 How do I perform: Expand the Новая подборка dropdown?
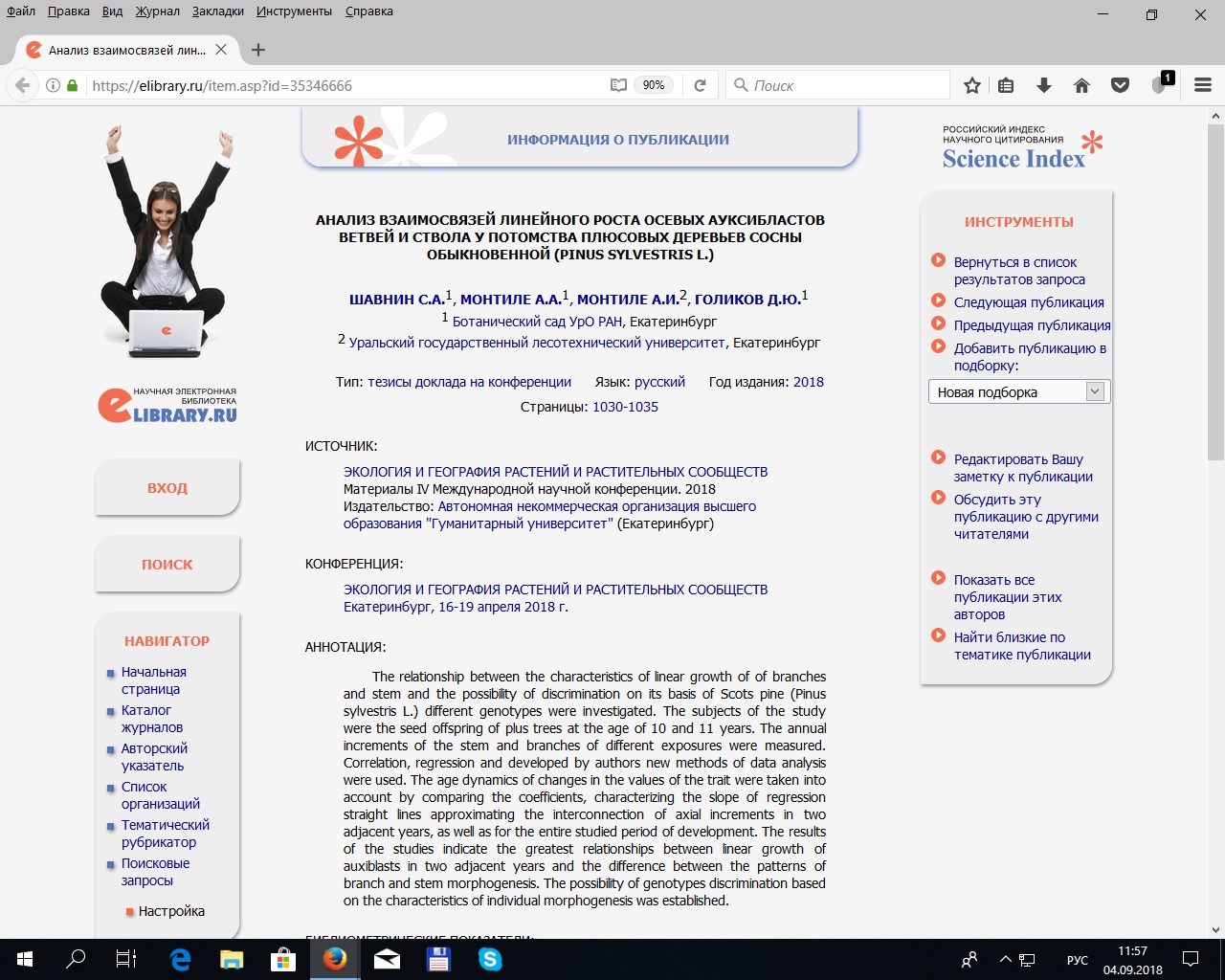point(1095,391)
